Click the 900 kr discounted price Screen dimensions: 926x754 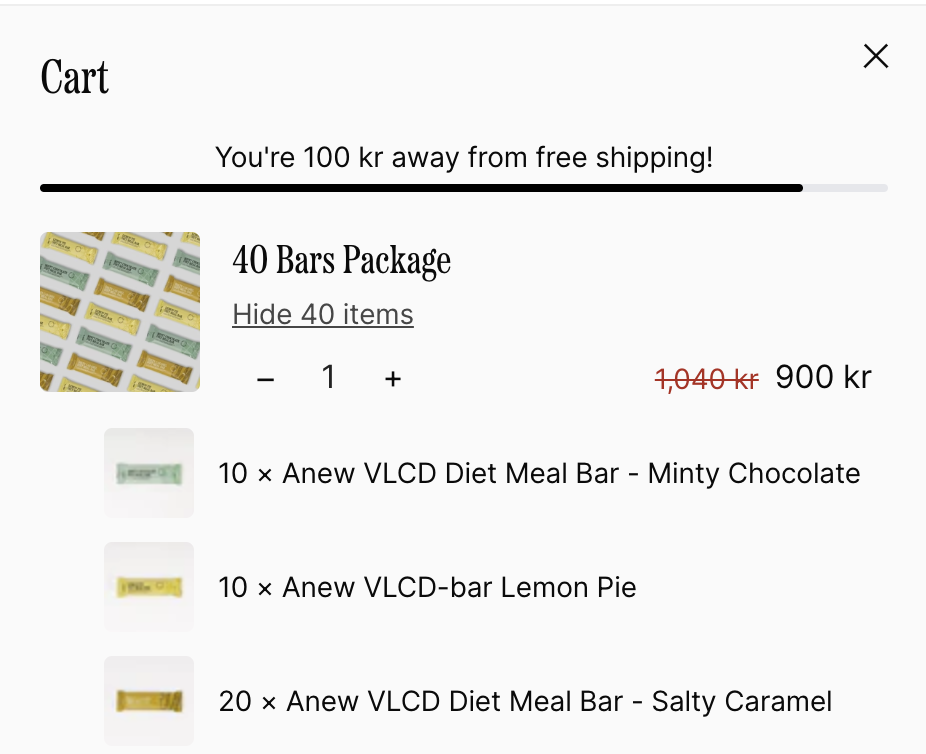(x=823, y=377)
